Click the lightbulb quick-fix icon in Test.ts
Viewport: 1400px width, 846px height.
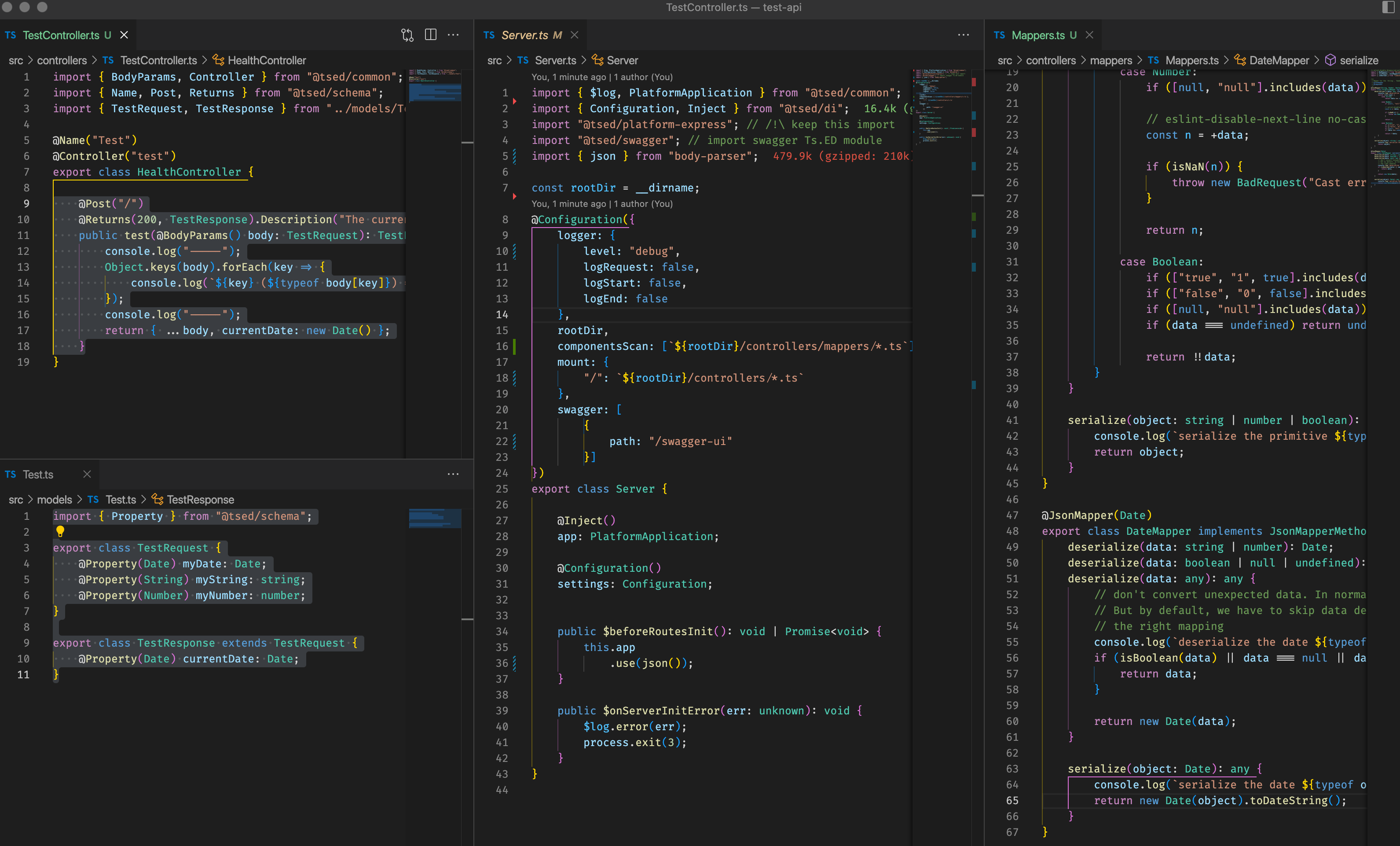point(60,531)
